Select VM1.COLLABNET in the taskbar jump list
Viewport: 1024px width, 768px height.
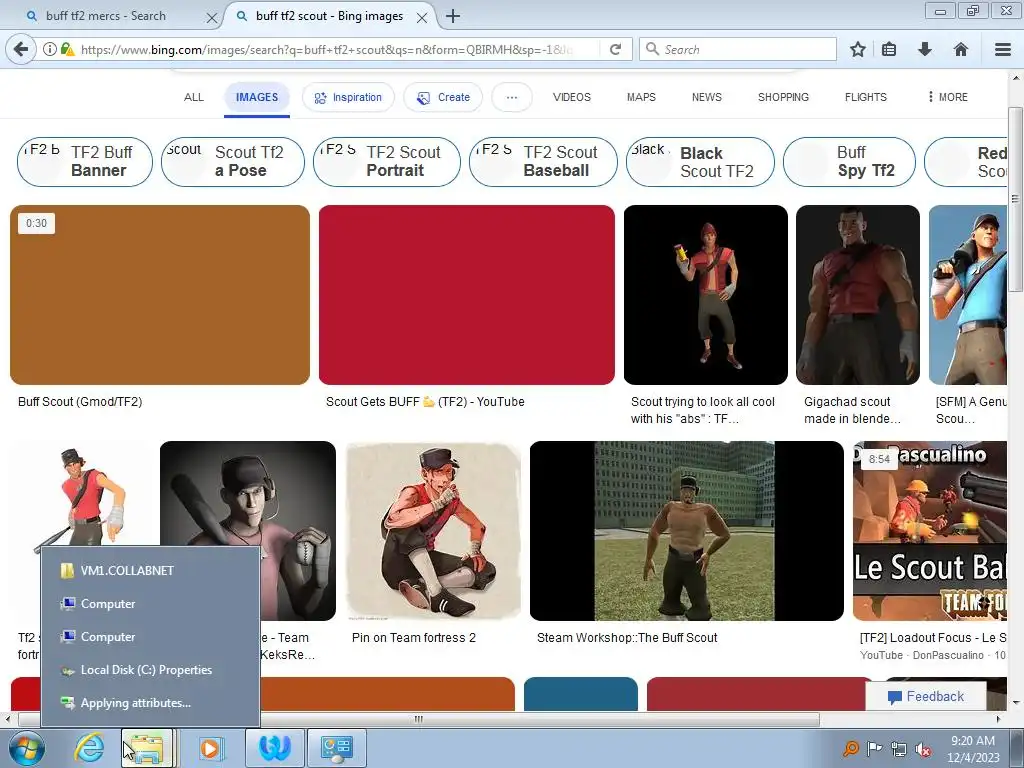click(x=150, y=571)
